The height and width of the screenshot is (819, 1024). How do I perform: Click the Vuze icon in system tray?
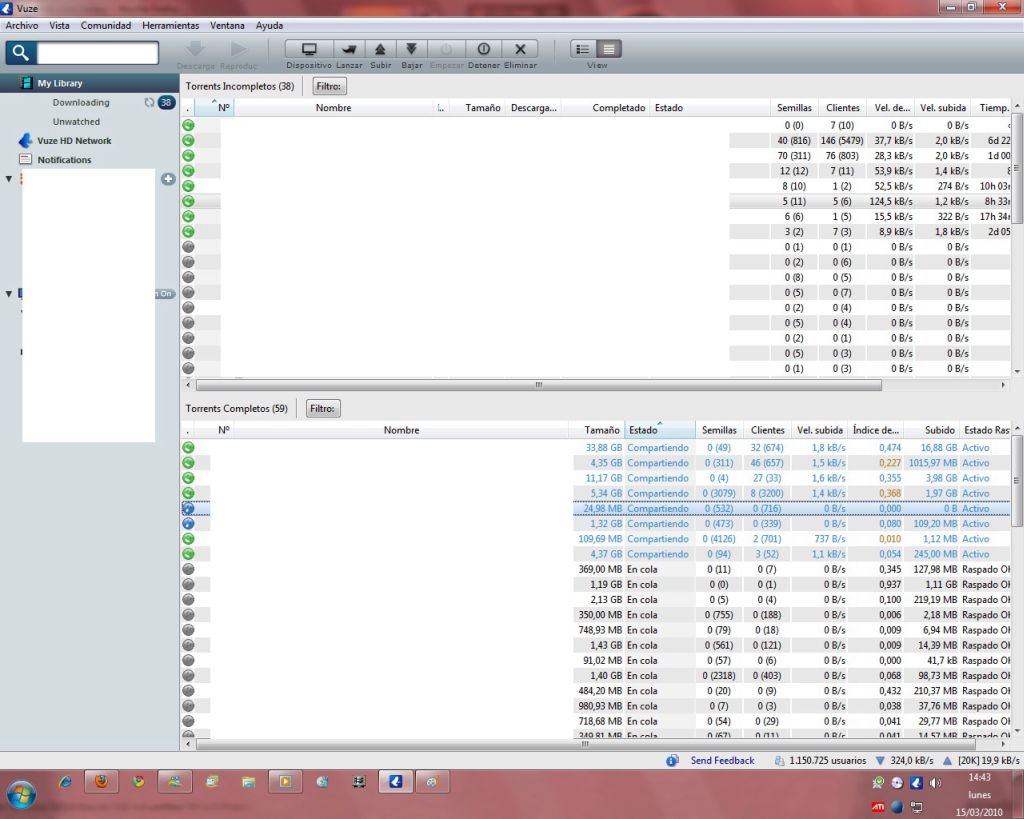tap(916, 783)
